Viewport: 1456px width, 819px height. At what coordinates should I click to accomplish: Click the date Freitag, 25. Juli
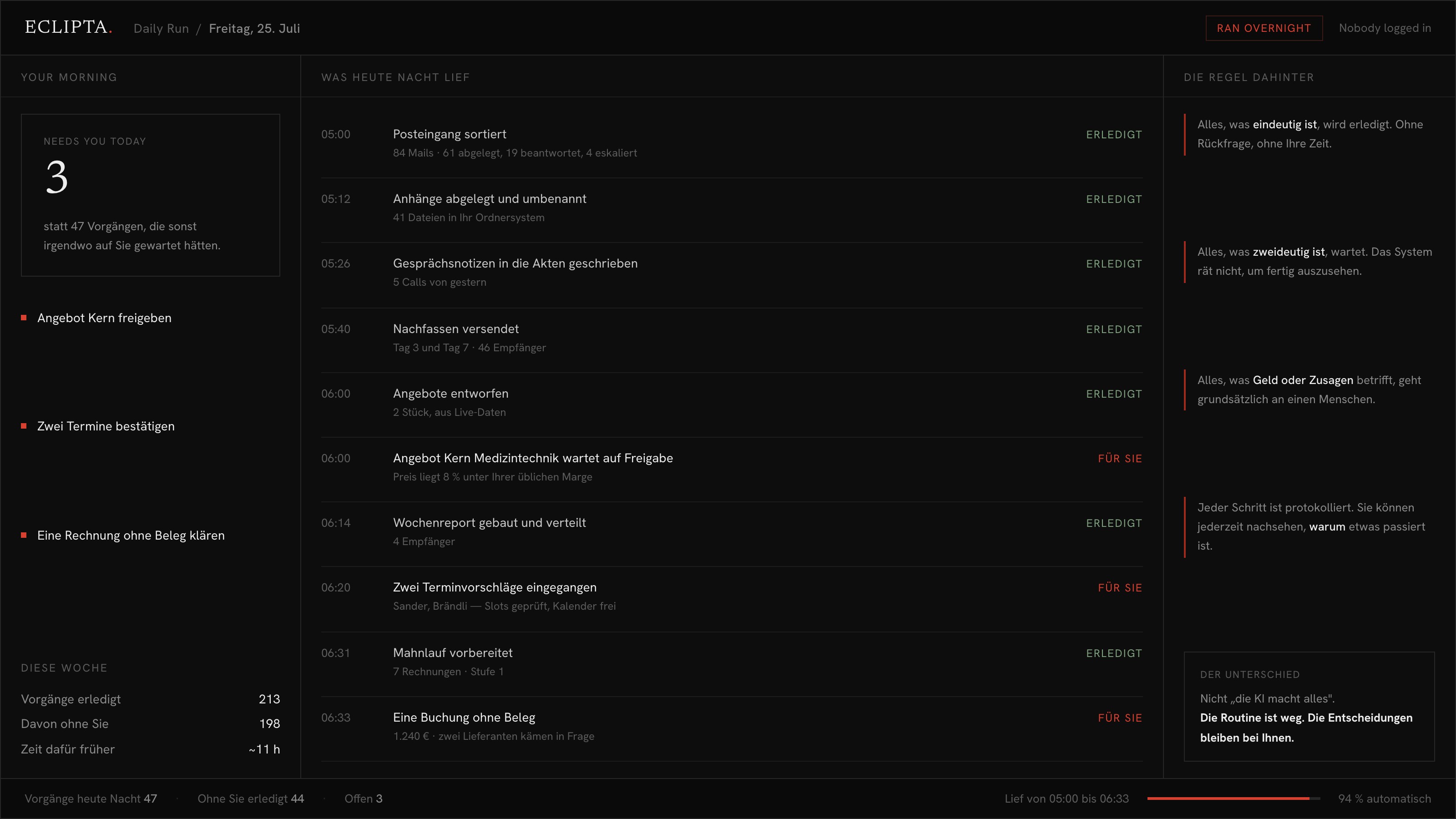point(254,28)
